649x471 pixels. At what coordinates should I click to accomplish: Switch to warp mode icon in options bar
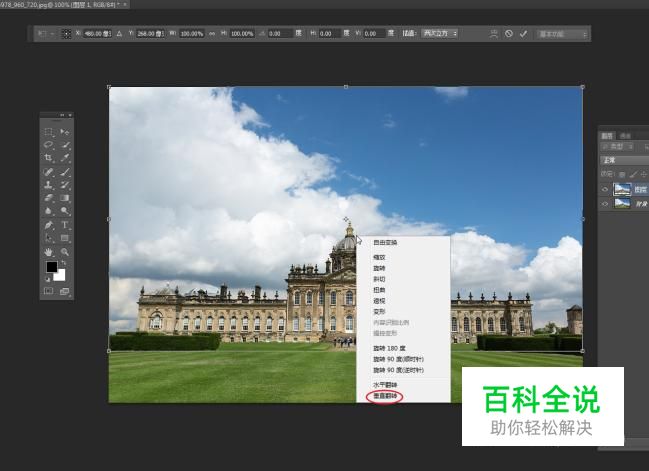click(x=493, y=34)
